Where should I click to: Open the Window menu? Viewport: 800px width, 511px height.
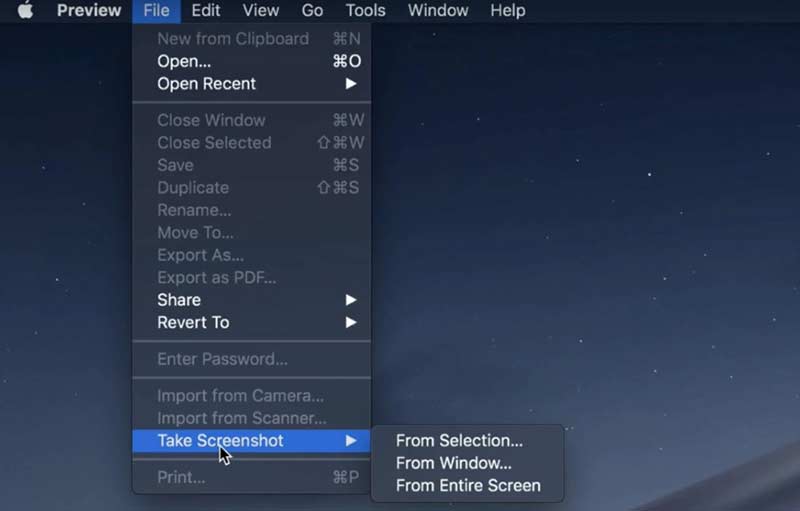pyautogui.click(x=438, y=11)
